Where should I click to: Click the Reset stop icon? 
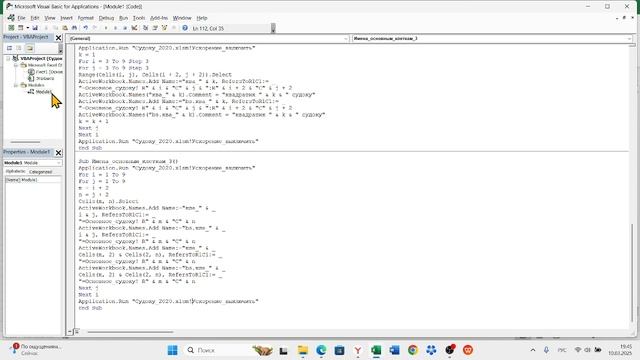[x=125, y=28]
